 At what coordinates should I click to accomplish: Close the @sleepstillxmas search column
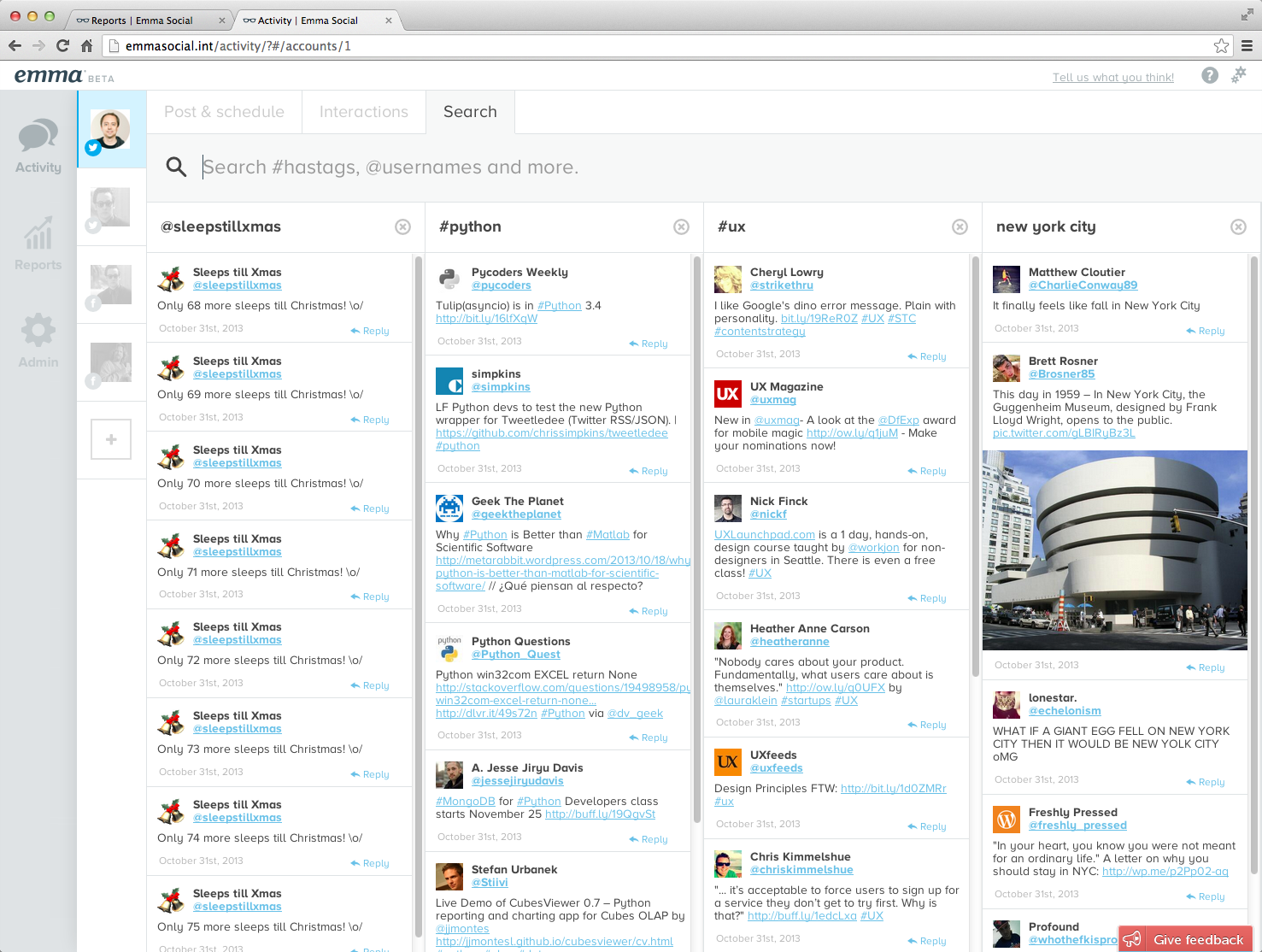point(402,226)
